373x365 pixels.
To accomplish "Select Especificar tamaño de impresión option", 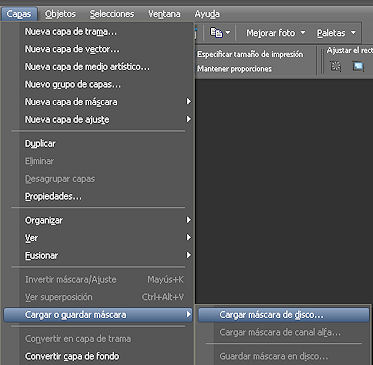I will tap(250, 54).
